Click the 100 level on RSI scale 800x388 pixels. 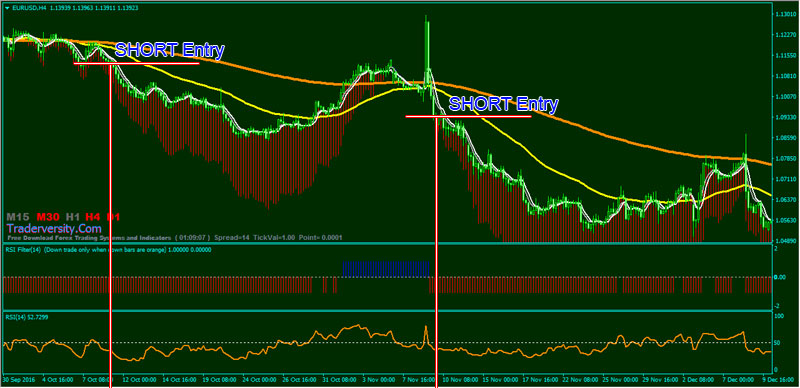779,317
